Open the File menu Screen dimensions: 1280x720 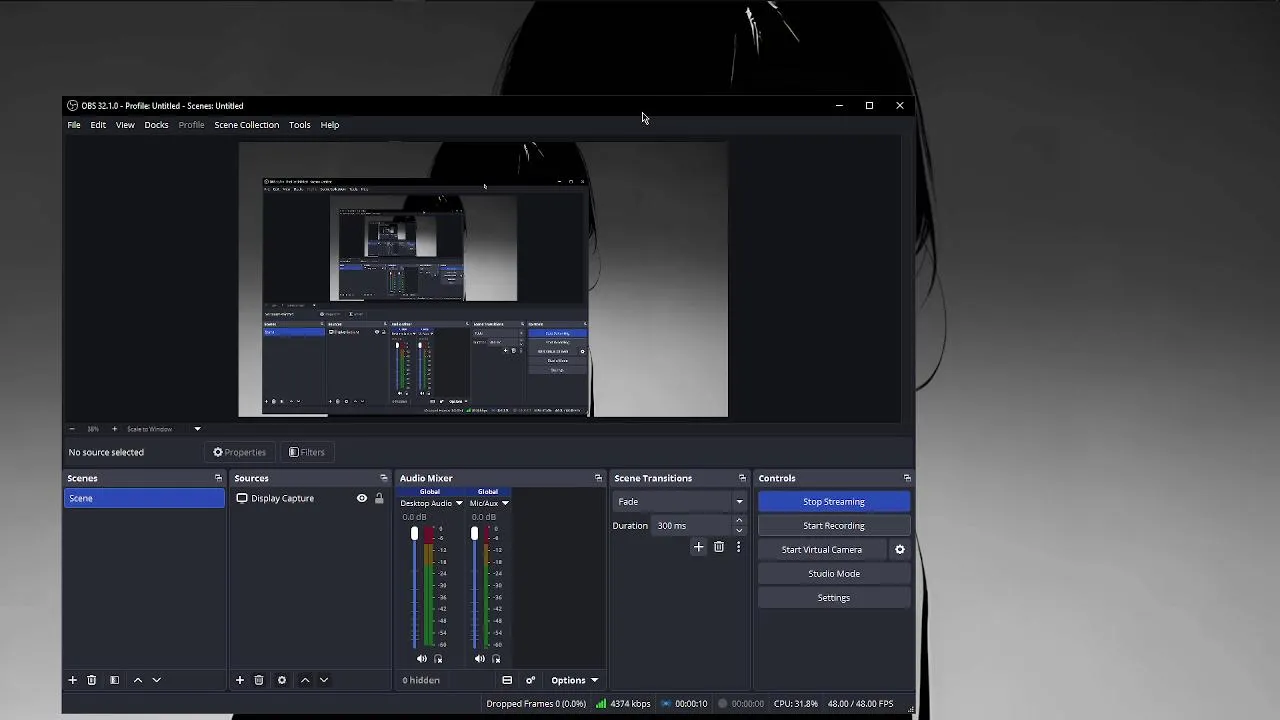tap(74, 125)
